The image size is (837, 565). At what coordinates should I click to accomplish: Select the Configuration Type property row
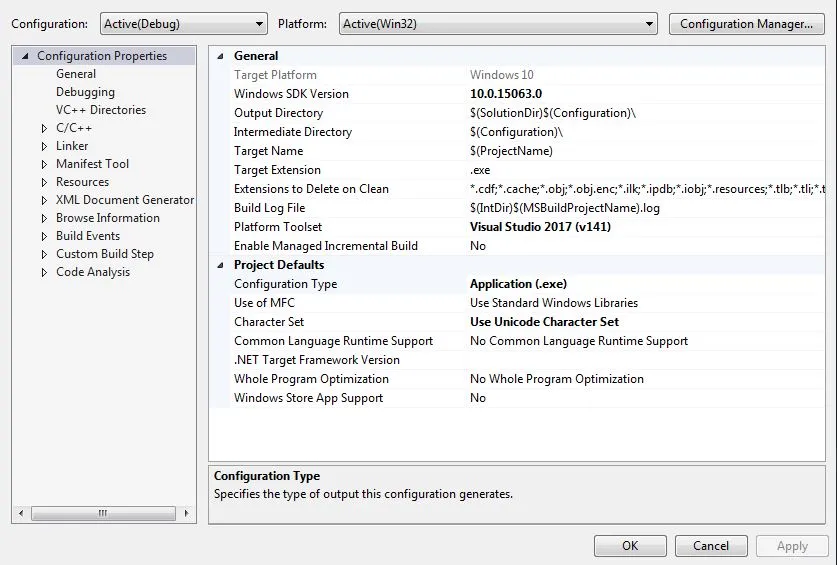[517, 284]
